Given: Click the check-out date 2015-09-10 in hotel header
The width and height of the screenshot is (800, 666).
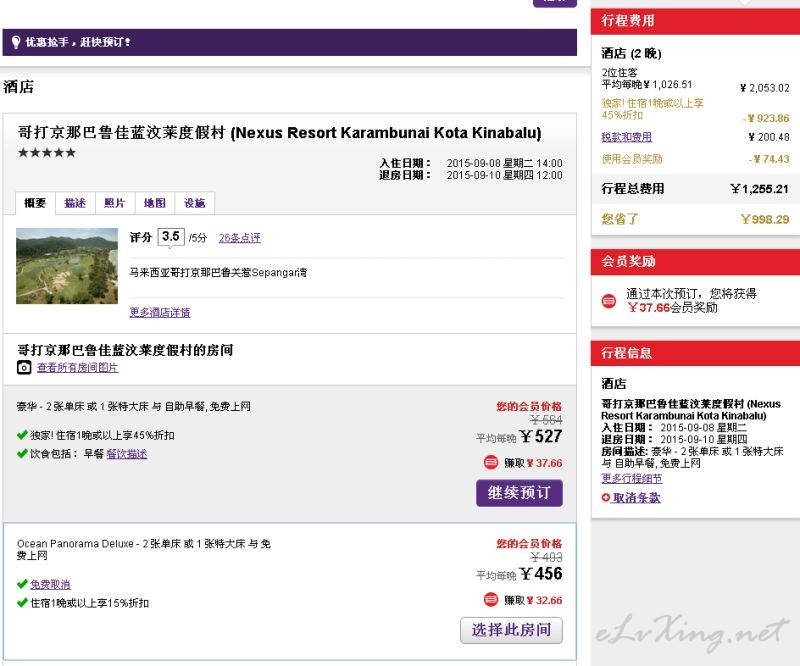Looking at the screenshot, I should coord(504,175).
